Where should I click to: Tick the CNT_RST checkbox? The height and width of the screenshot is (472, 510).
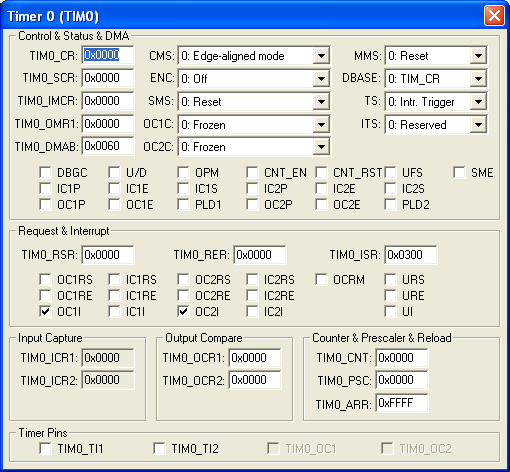[321, 173]
